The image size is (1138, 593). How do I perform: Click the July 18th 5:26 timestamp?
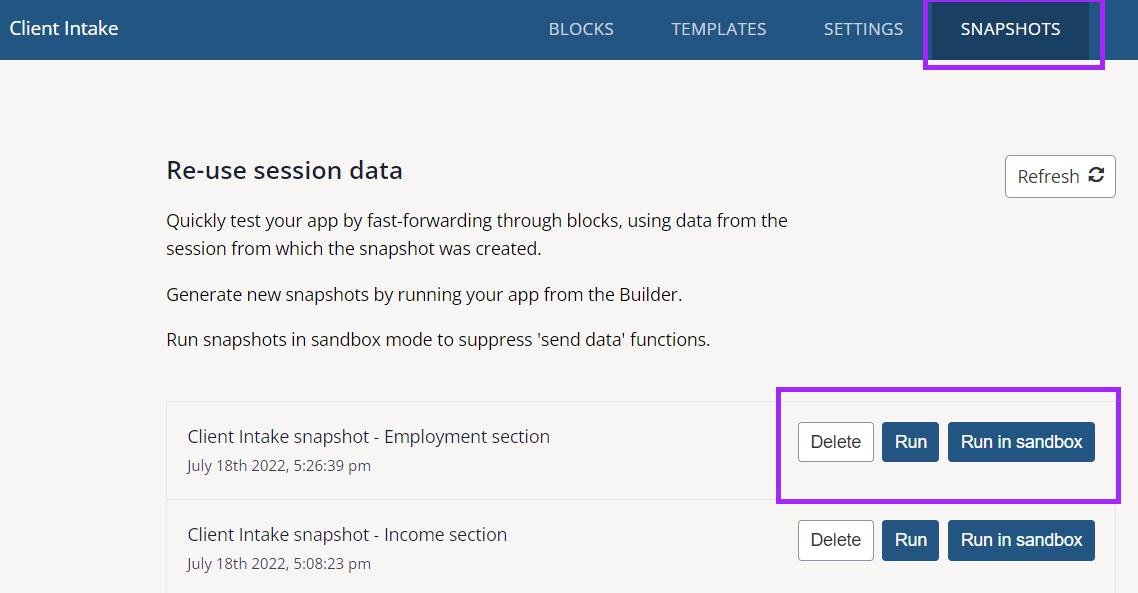tap(279, 465)
